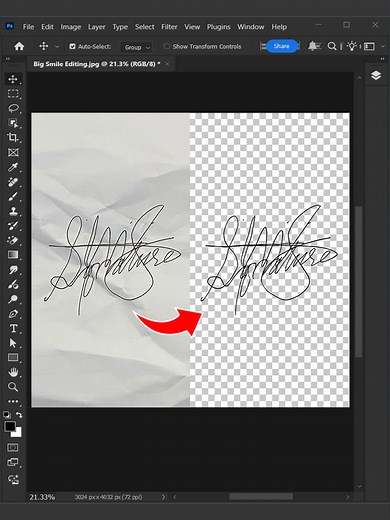Close the Big Smile Editing.jpg tab

coord(167,64)
